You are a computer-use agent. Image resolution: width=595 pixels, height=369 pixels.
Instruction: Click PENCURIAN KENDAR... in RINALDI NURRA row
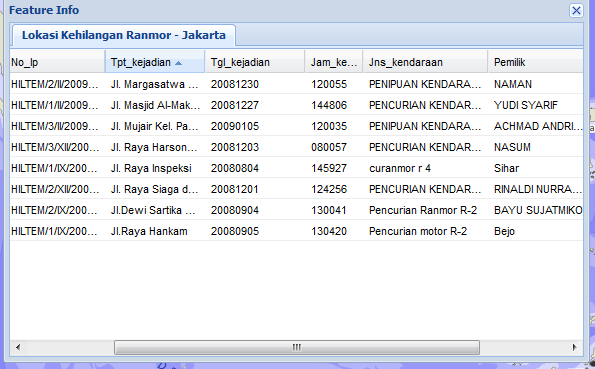click(425, 189)
